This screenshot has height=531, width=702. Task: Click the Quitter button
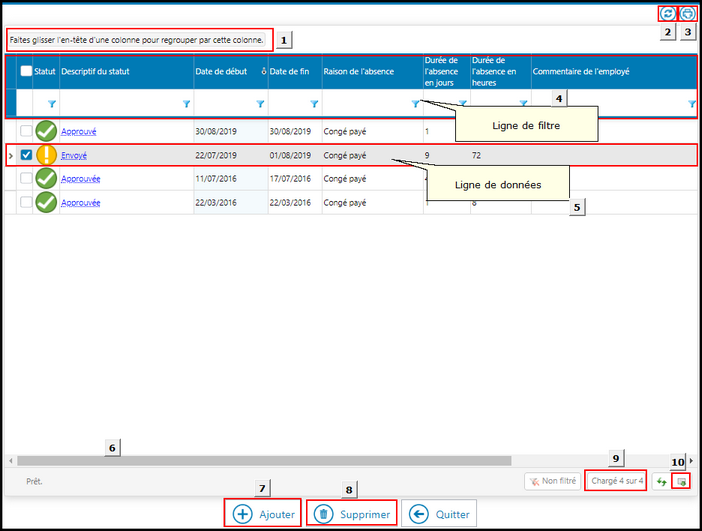click(438, 514)
